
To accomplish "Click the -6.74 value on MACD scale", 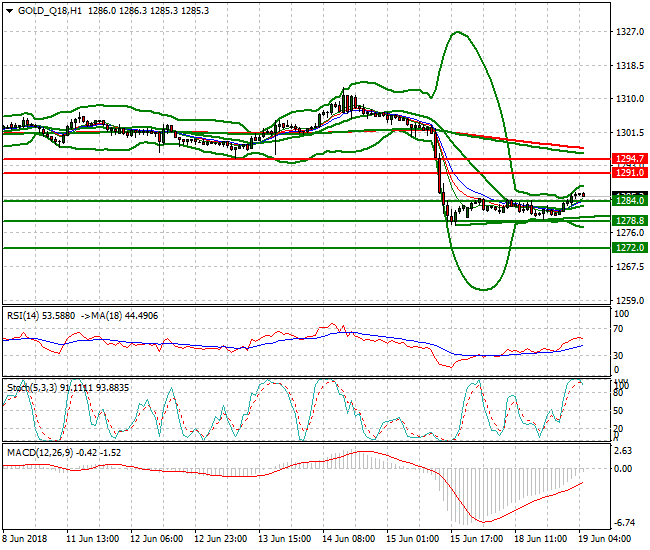I will (625, 523).
